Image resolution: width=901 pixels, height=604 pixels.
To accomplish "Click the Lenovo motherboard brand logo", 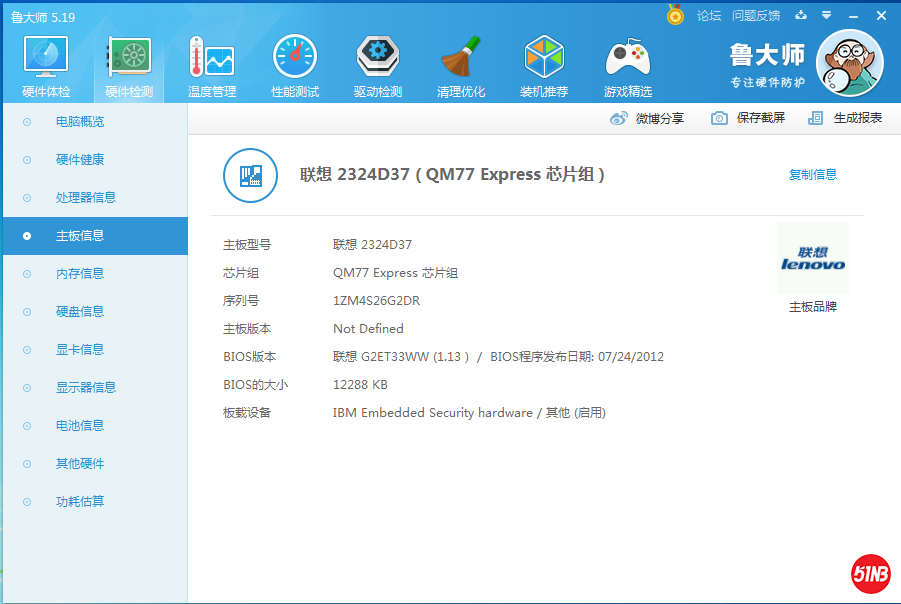I will (813, 259).
